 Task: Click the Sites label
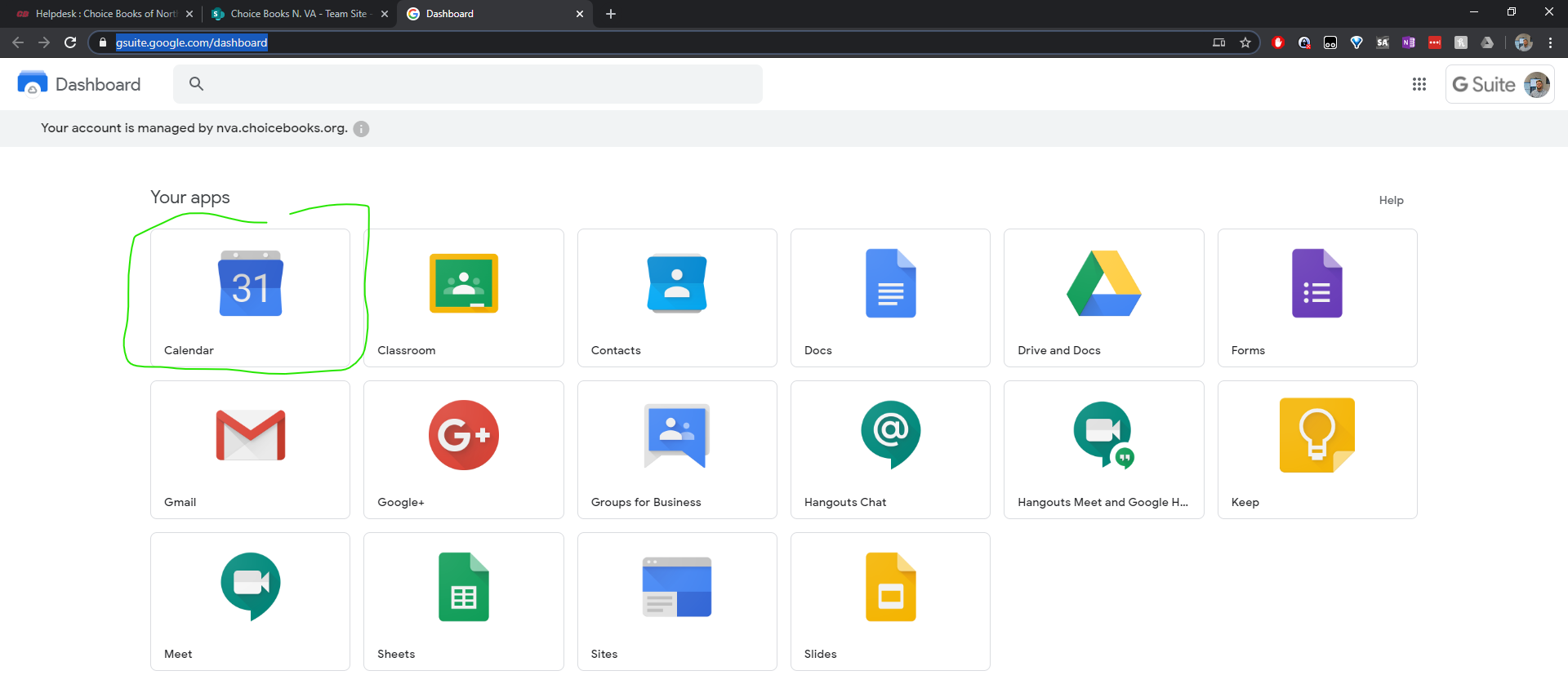(604, 654)
